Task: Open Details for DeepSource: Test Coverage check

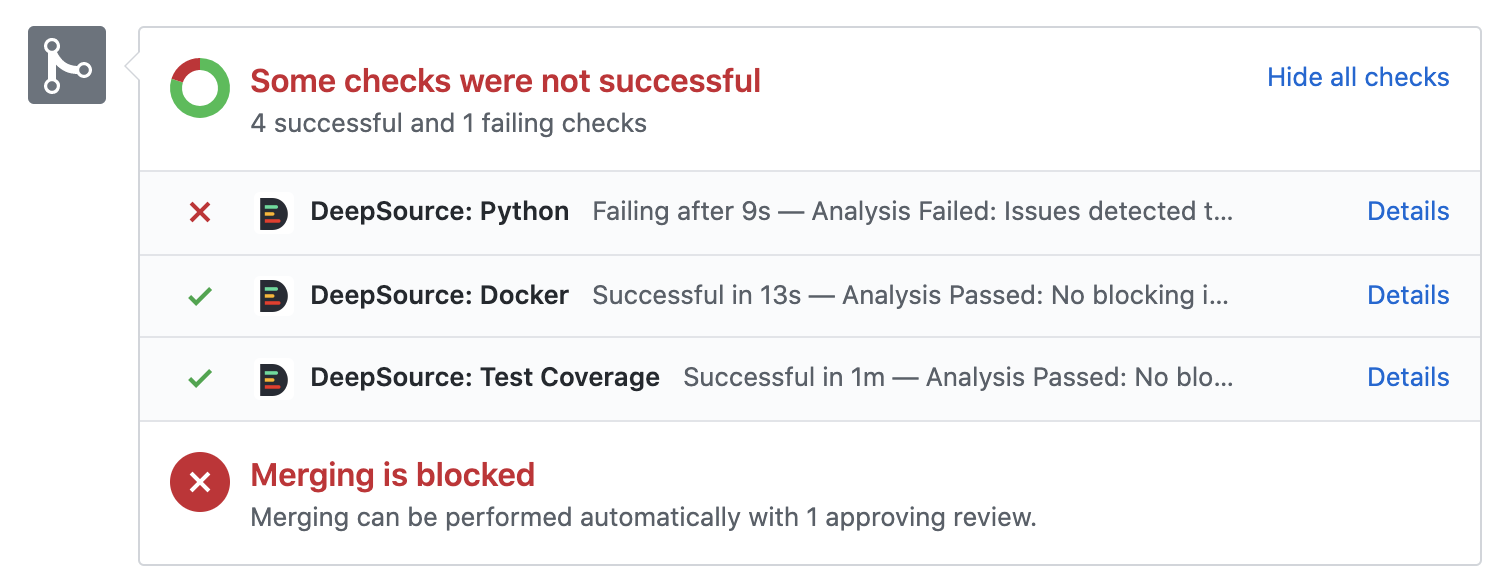Action: click(1408, 378)
